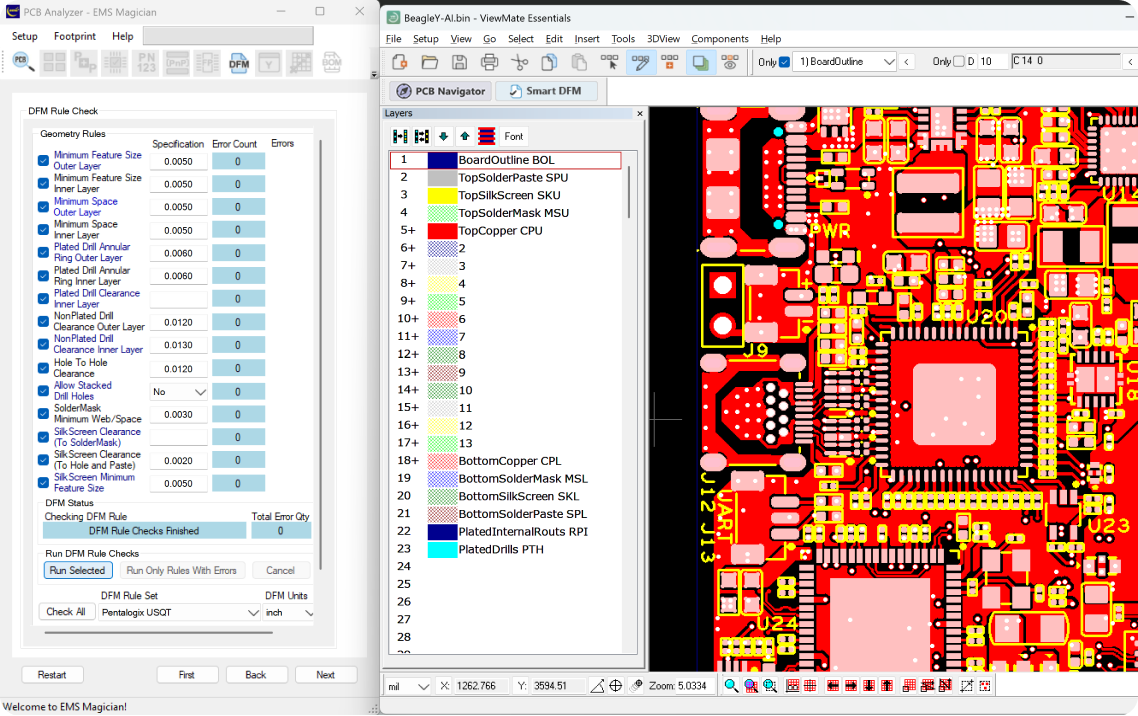Image resolution: width=1138 pixels, height=716 pixels.
Task: Click the red TopCopper CPU color swatch
Action: (x=442, y=231)
